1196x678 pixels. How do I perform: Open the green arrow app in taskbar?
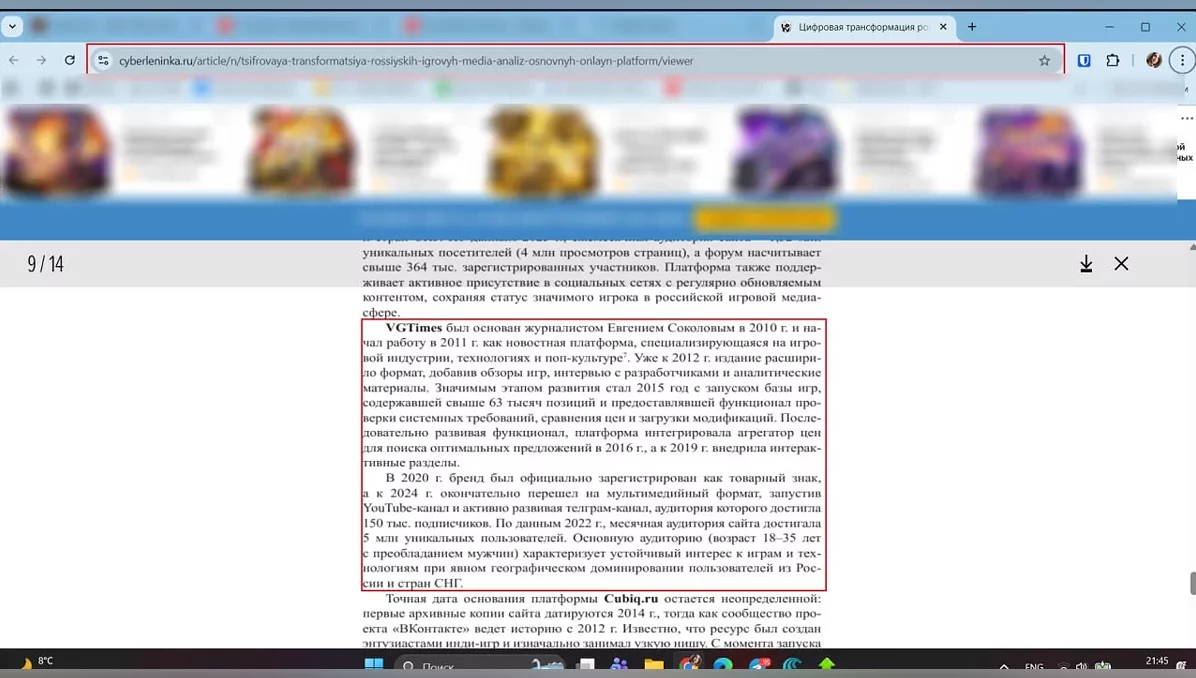[x=826, y=664]
